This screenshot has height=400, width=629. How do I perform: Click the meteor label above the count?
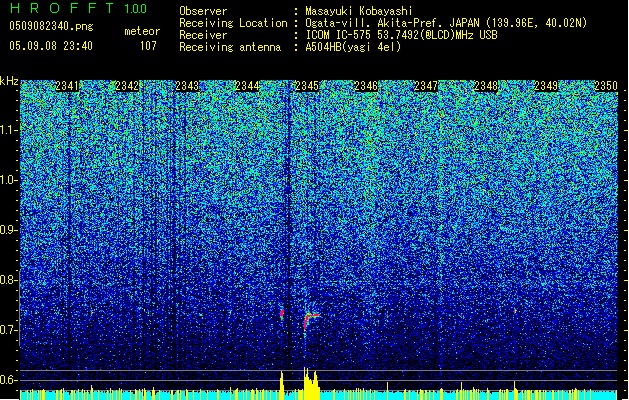coord(142,31)
